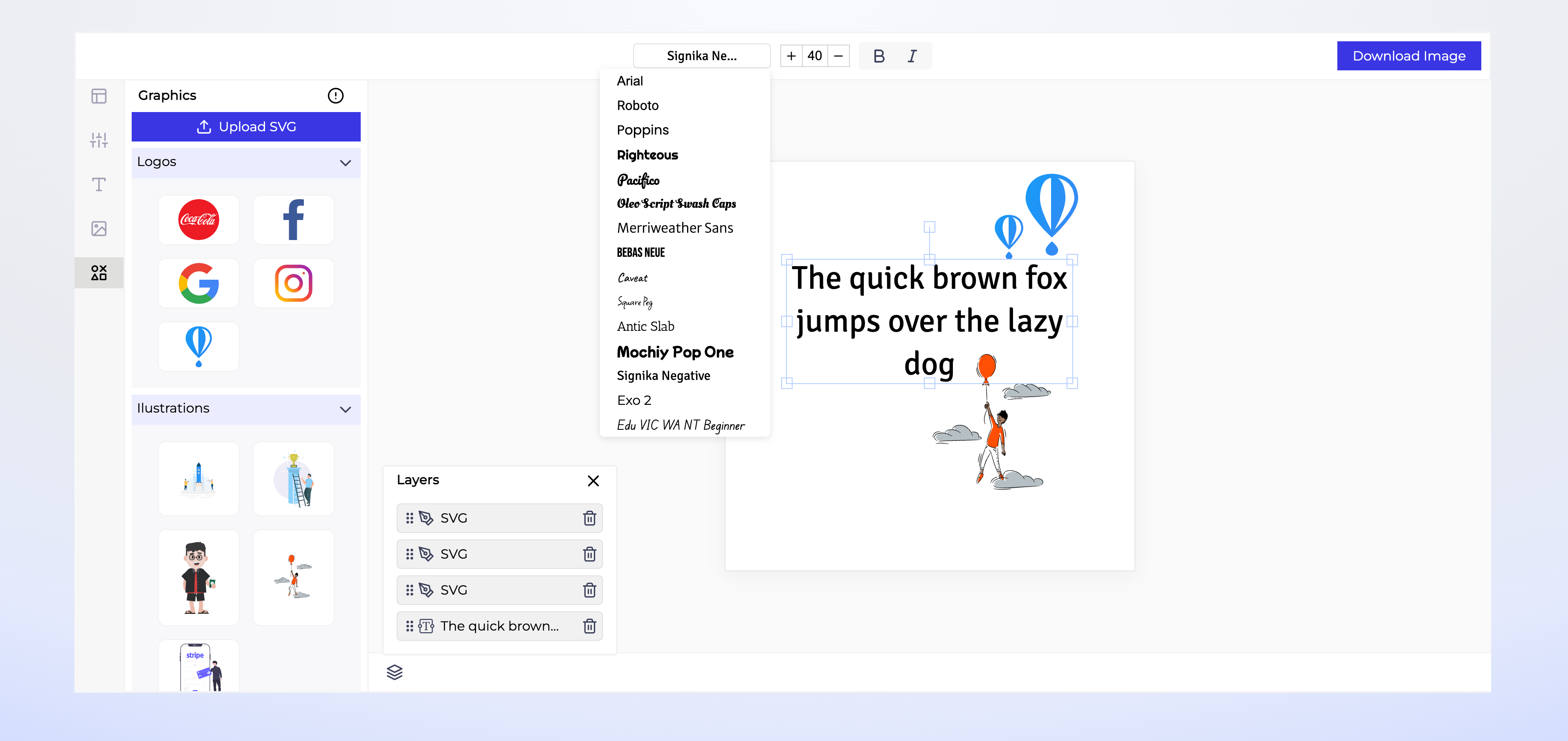Click the info icon next to Graphics
Screen dimensions: 1568x741
pyautogui.click(x=336, y=95)
